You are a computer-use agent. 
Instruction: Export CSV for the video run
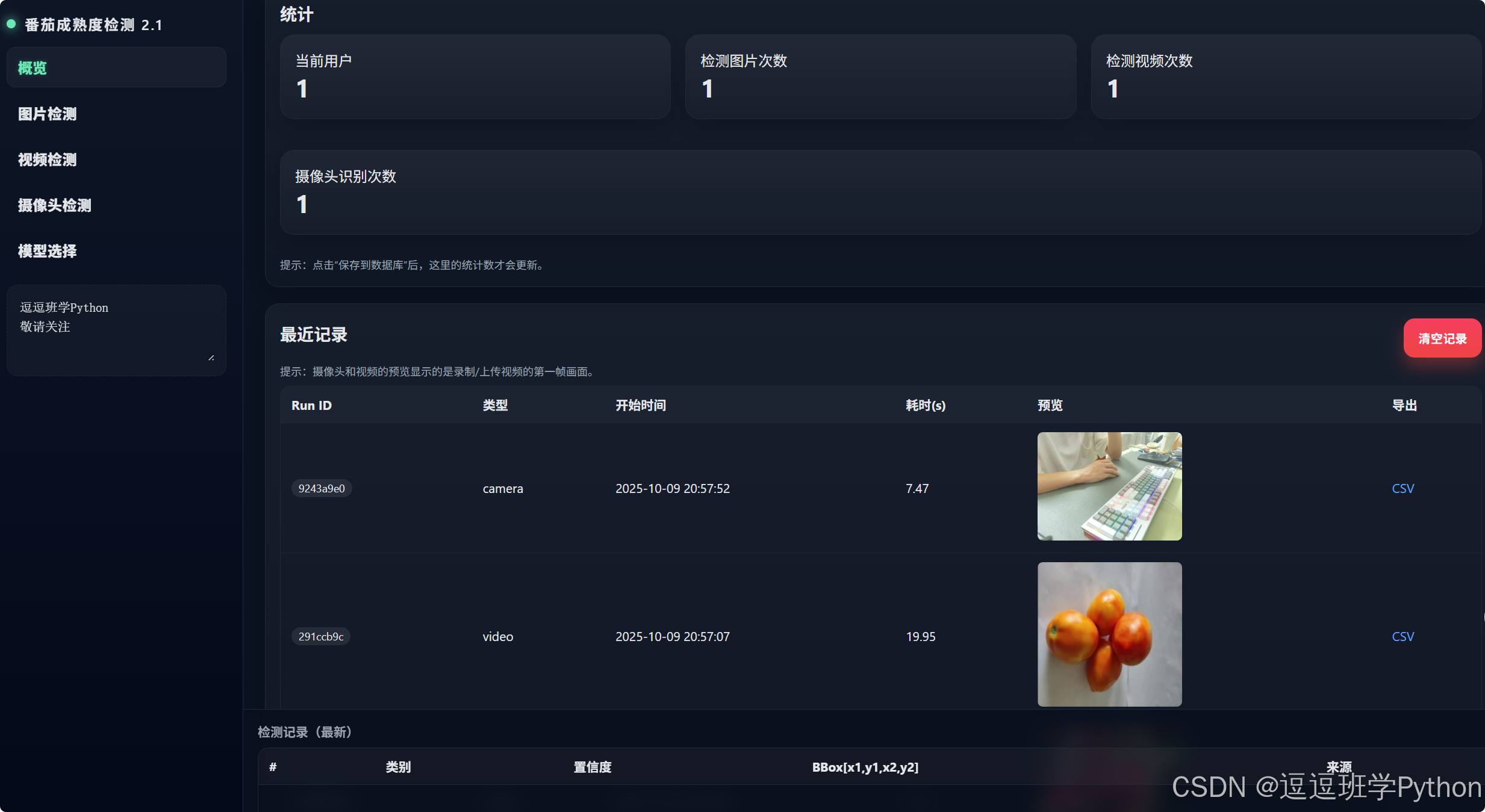[1402, 636]
